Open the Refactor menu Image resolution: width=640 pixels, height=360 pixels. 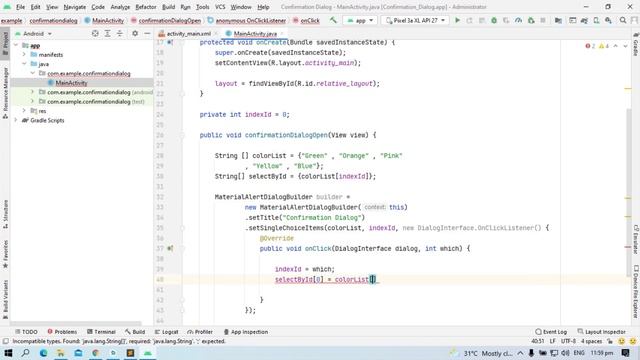pos(146,7)
